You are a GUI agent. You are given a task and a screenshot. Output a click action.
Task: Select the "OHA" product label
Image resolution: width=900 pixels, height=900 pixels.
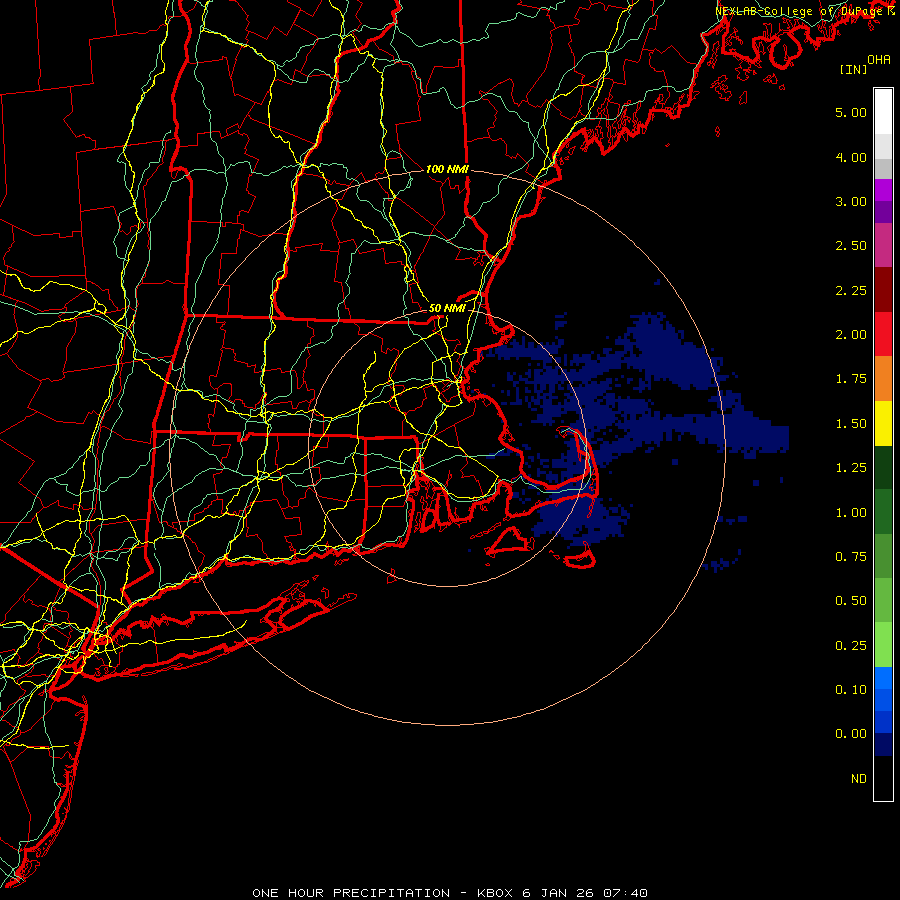[x=879, y=60]
